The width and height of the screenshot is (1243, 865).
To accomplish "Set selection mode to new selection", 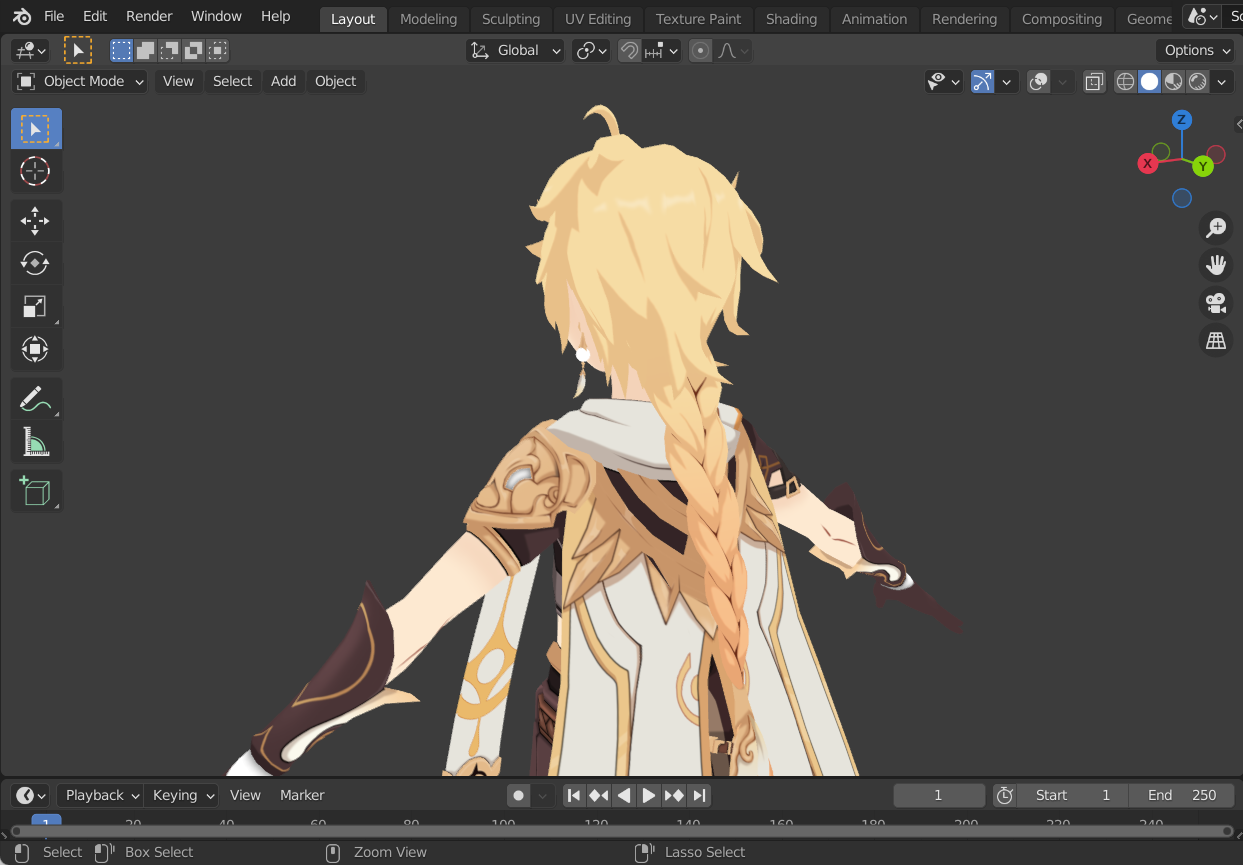I will pos(121,50).
